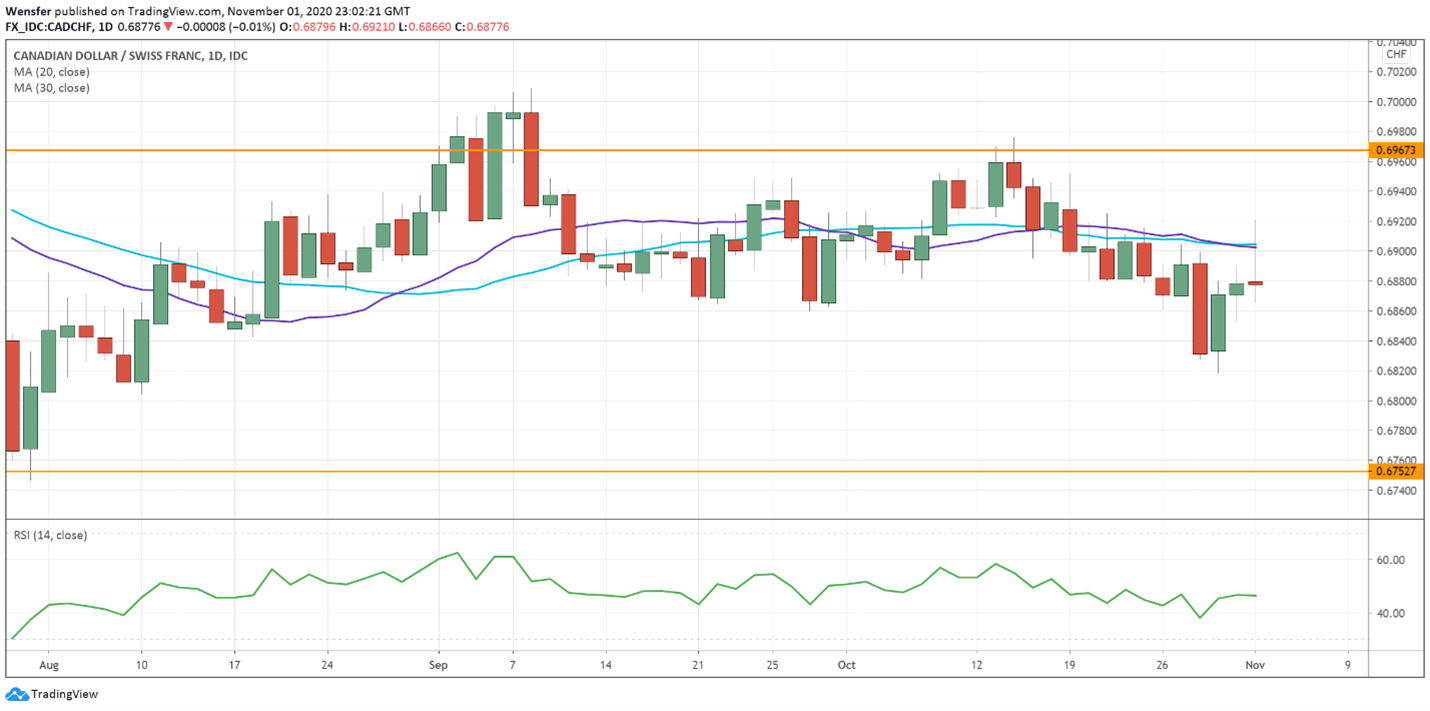
Task: Click the 40.00 level on RSI axis
Action: pos(1389,613)
